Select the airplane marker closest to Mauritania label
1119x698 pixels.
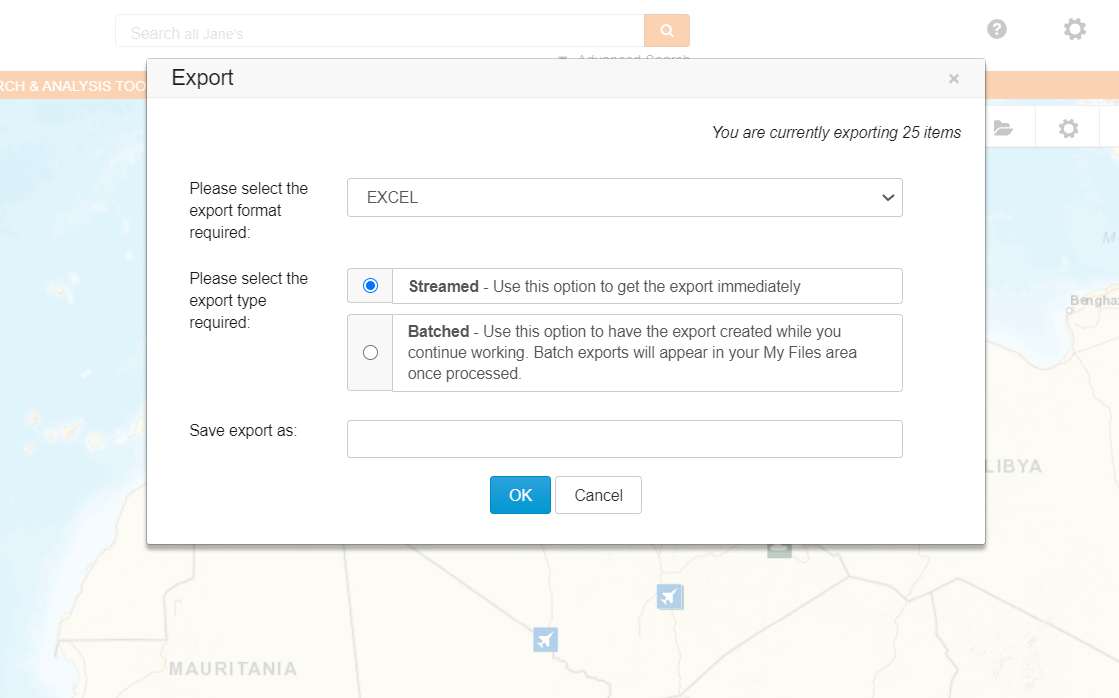[x=545, y=639]
